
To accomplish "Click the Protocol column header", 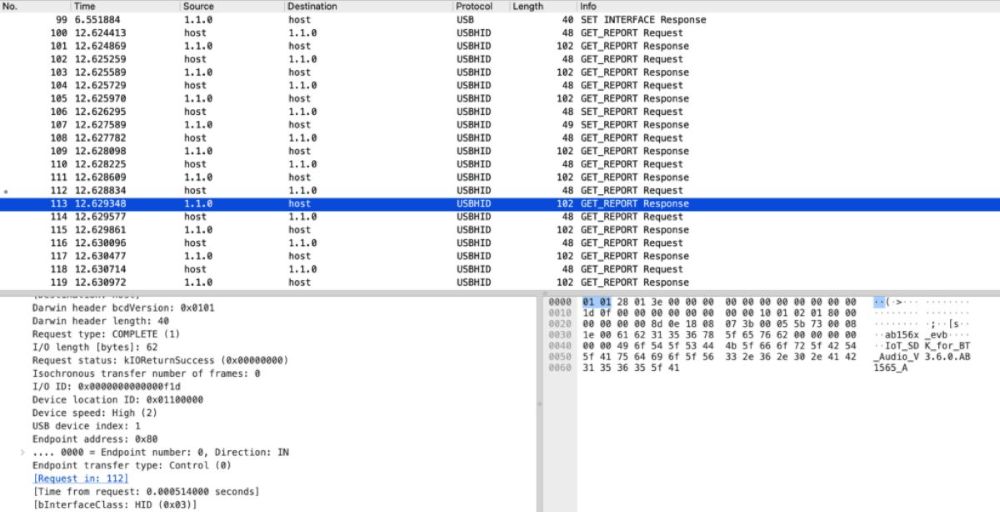I will coord(474,6).
